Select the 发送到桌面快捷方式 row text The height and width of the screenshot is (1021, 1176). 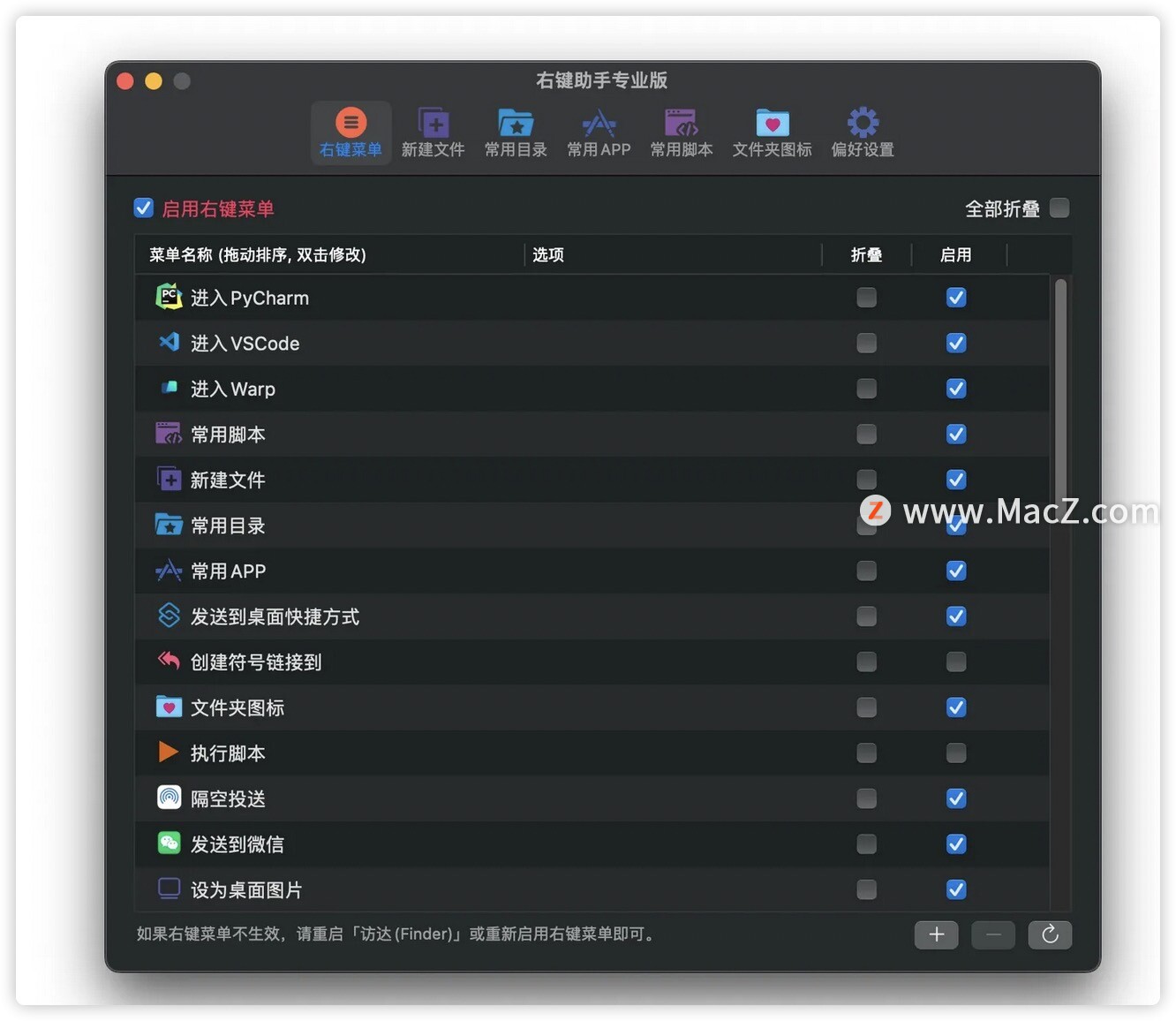click(x=275, y=616)
